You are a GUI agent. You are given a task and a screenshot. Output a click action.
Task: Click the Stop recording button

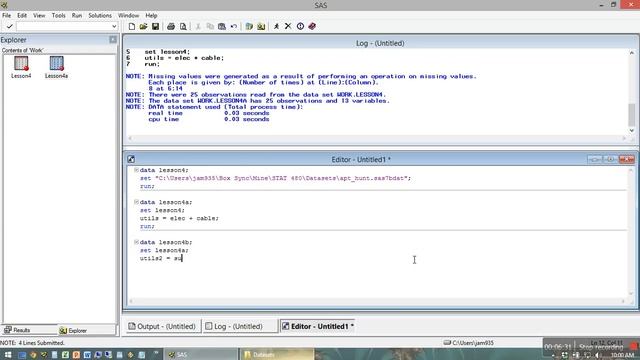pos(601,347)
